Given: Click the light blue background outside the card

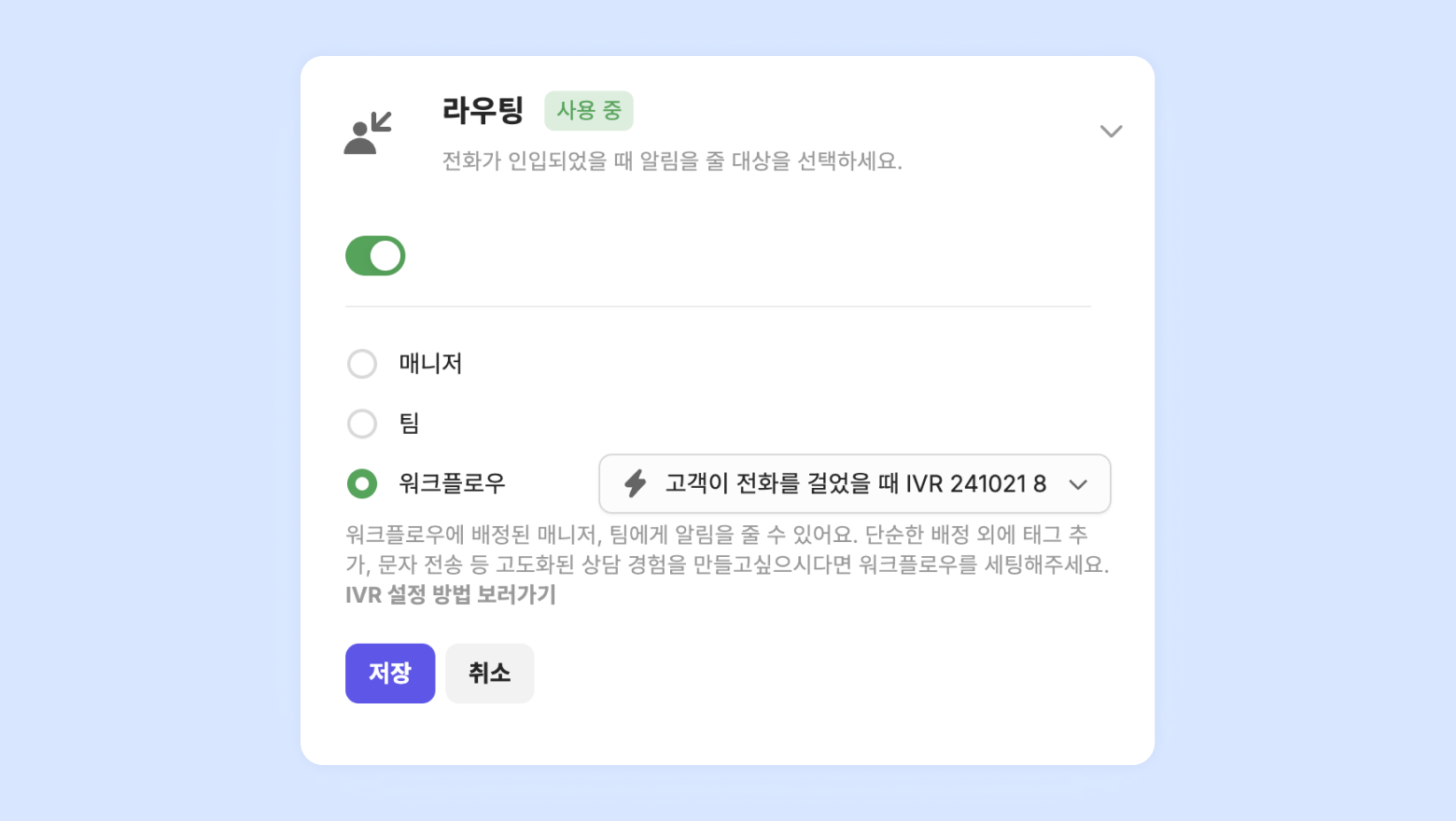Looking at the screenshot, I should click(140, 410).
